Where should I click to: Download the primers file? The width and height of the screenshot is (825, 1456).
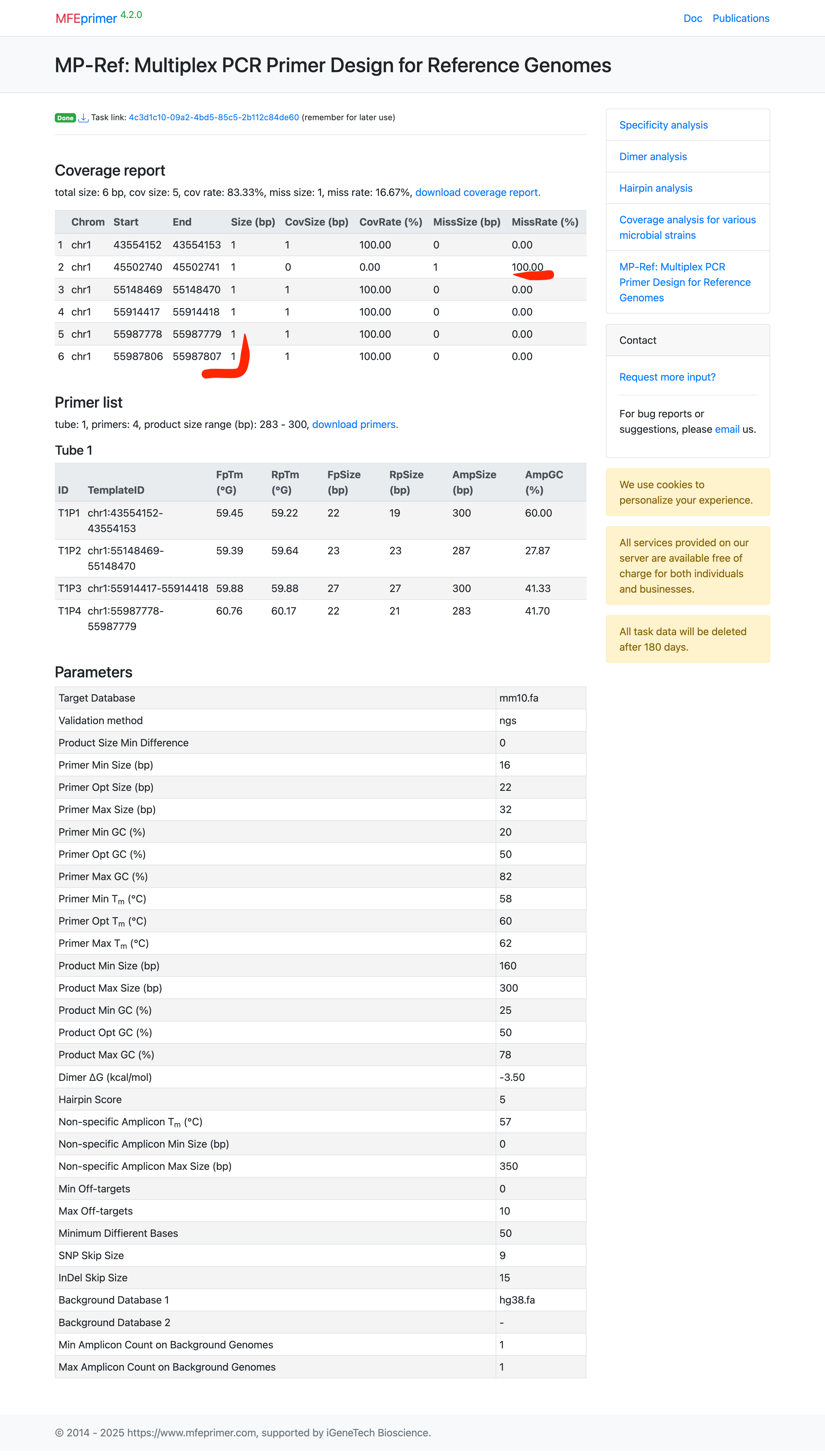tap(354, 424)
